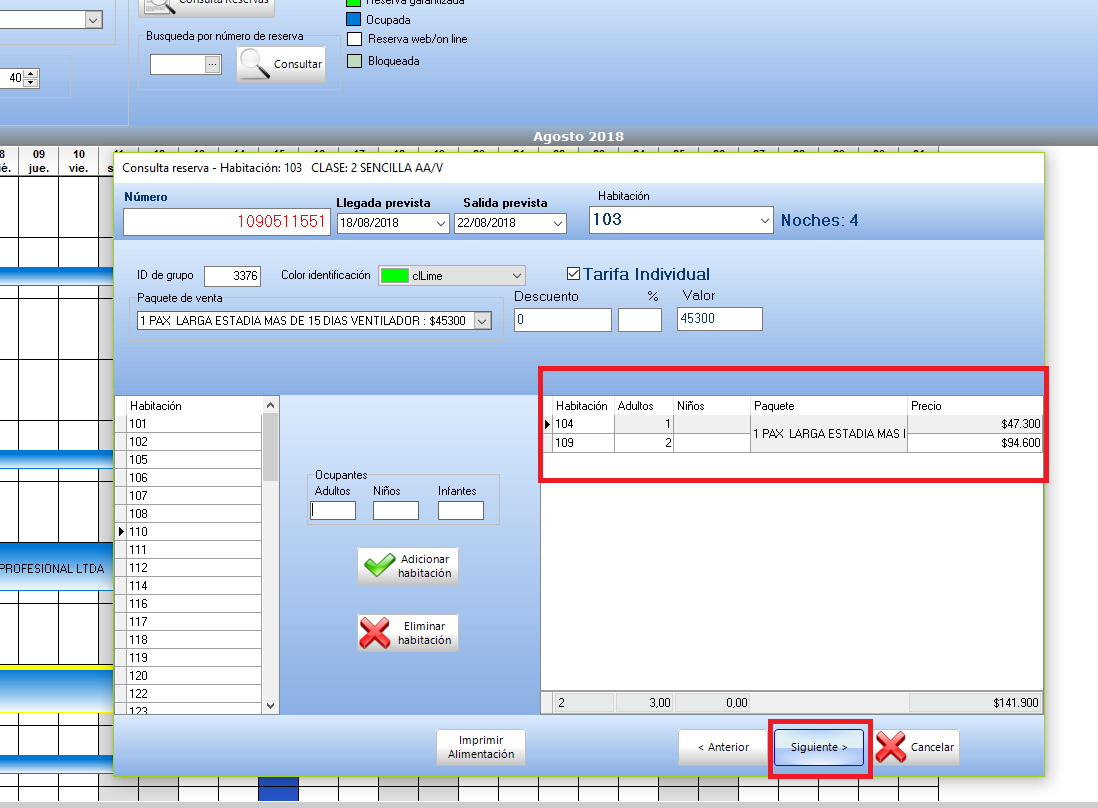
Task: Go back with the Anterior button
Action: pos(723,747)
